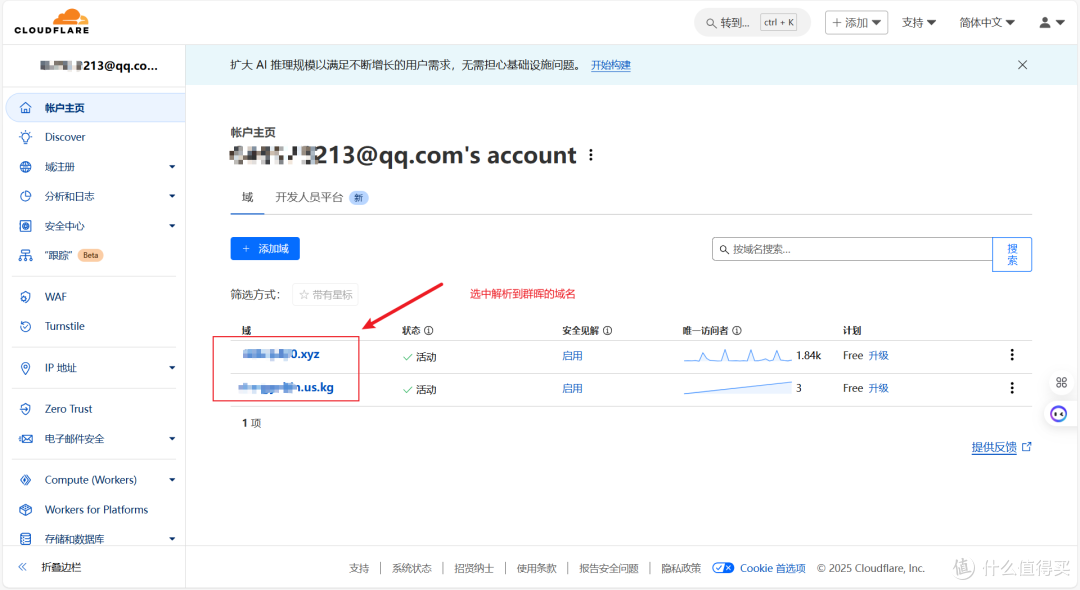1080x590 pixels.
Task: Toggle the starred (带有星标) filter
Action: (x=325, y=295)
